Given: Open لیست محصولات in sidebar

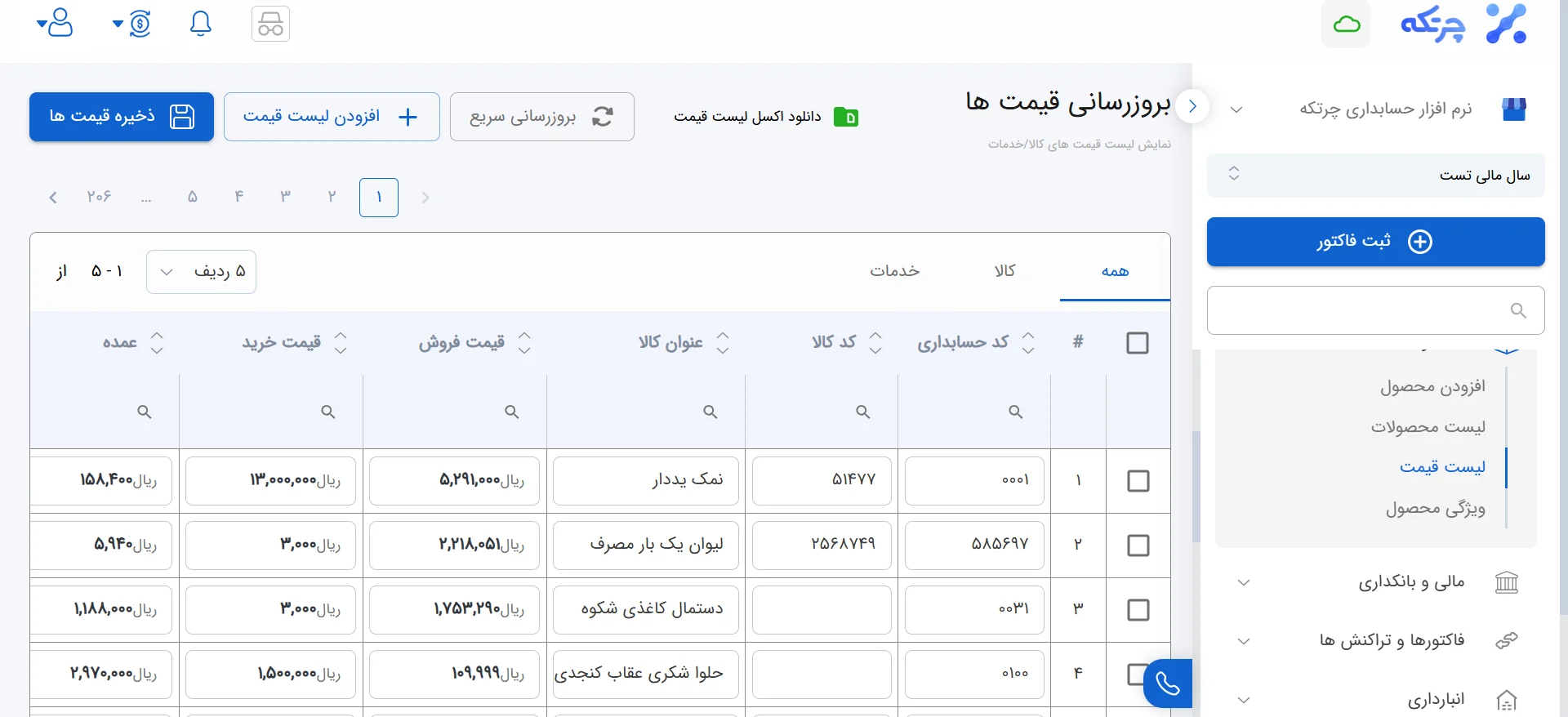Looking at the screenshot, I should click(x=1428, y=427).
